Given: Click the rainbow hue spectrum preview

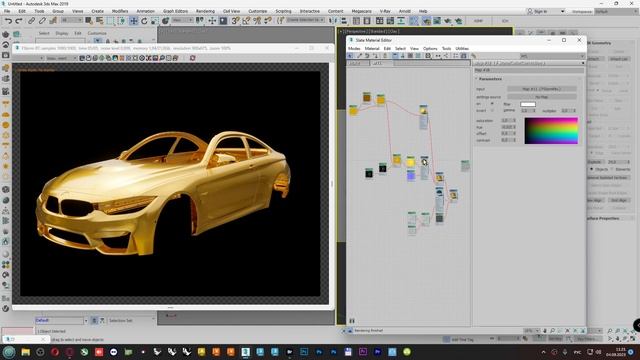Looking at the screenshot, I should [x=551, y=131].
